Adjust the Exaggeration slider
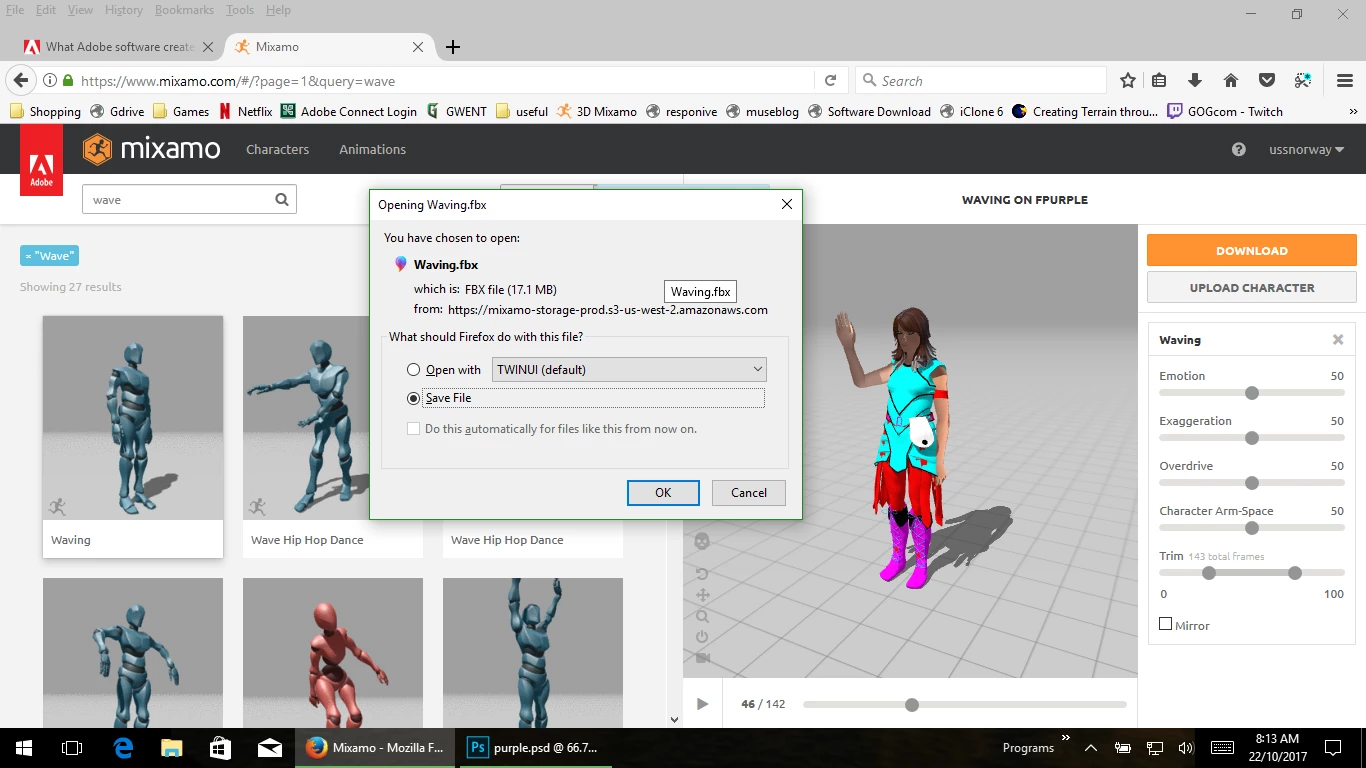The width and height of the screenshot is (1366, 768). click(x=1252, y=438)
